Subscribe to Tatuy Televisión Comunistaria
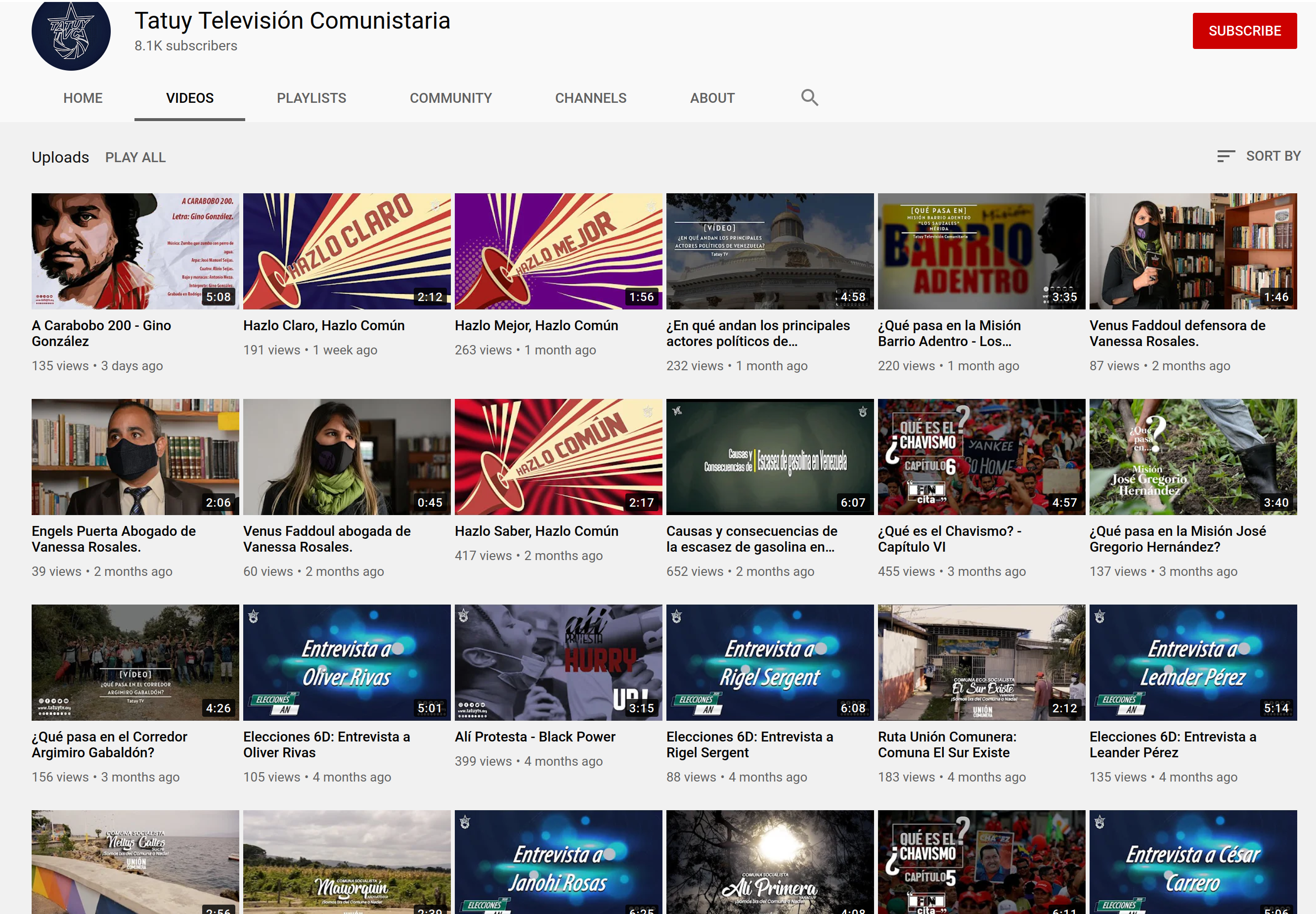 coord(1244,31)
